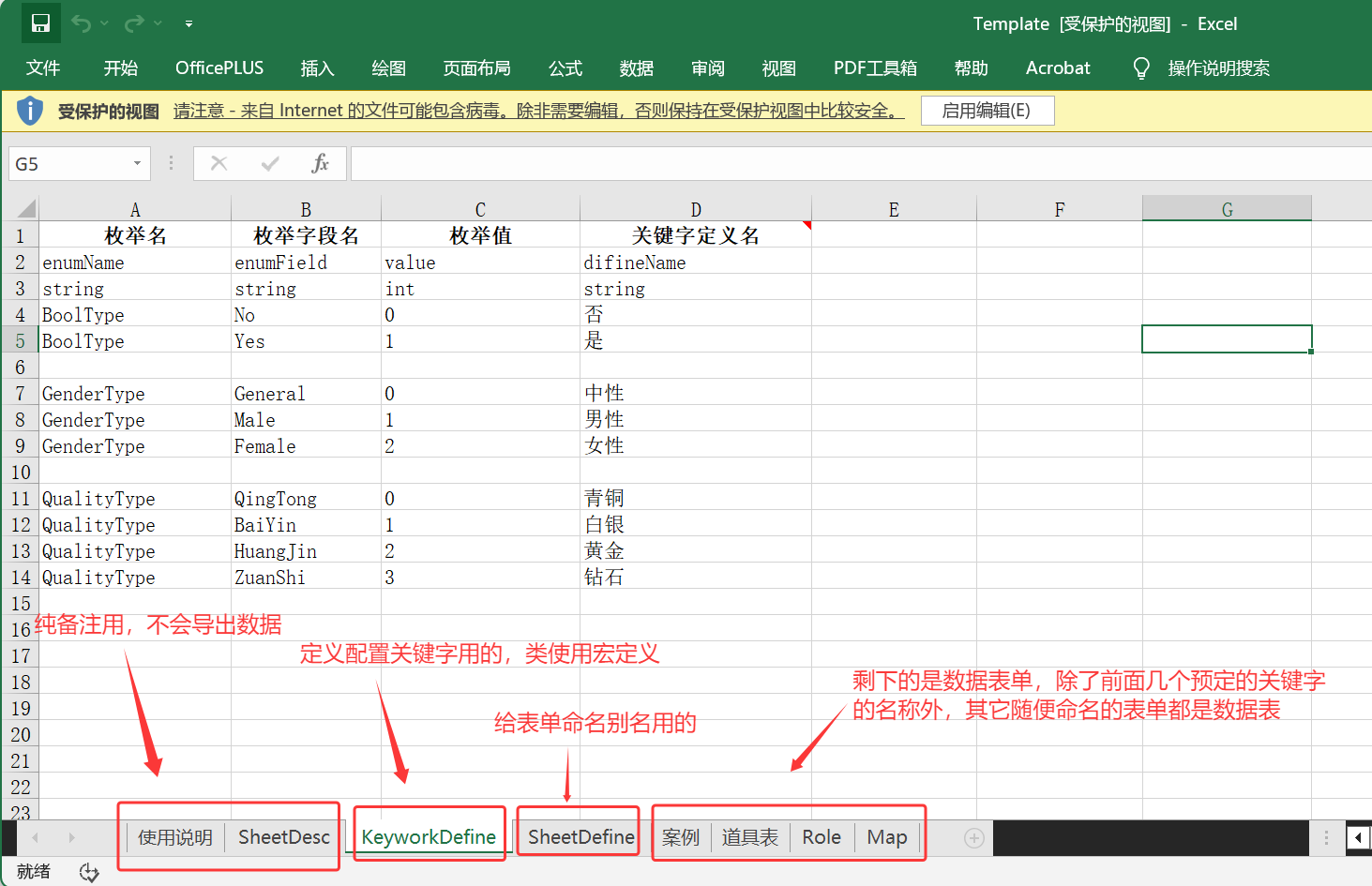Select the Female cell in column B

(306, 446)
